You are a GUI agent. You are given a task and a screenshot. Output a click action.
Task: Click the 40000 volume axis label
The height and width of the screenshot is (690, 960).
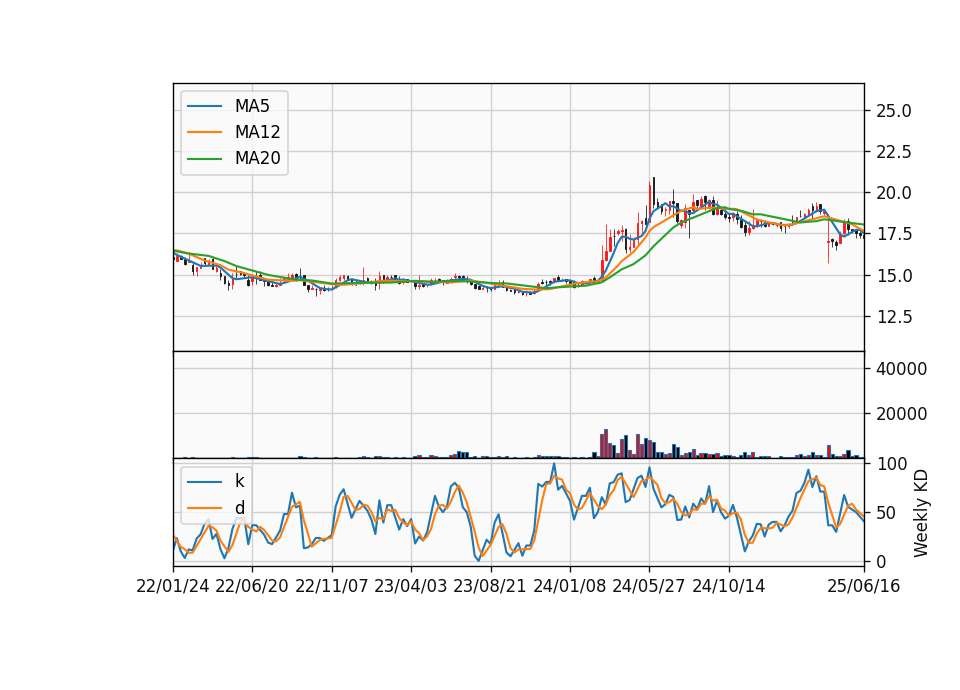point(901,369)
